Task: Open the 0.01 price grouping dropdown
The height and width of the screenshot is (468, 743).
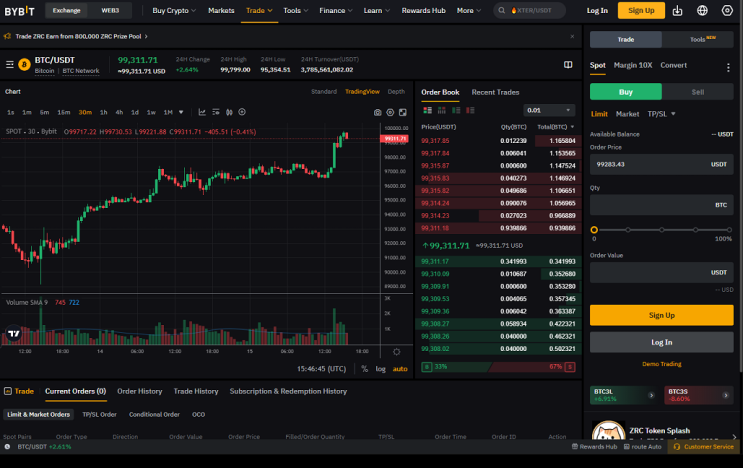Action: tap(549, 110)
